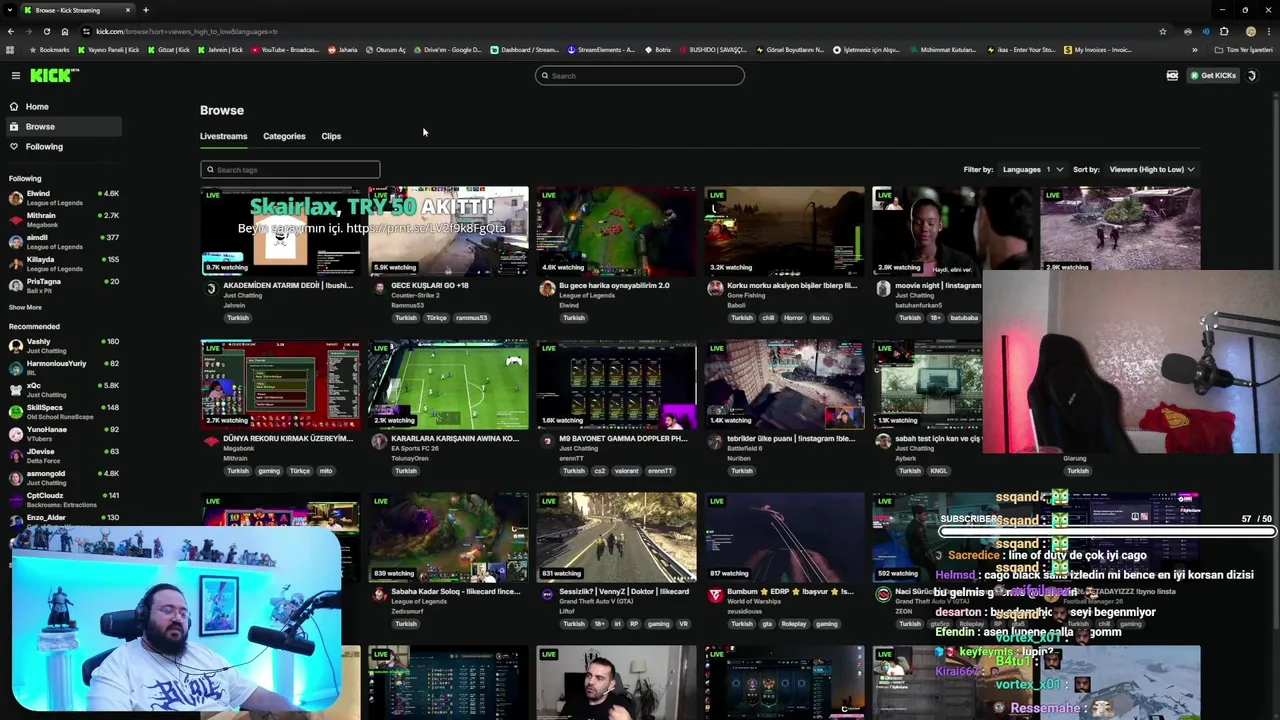Click Rammus53's streamer avatar
Image resolution: width=1280 pixels, height=720 pixels.
coord(379,288)
